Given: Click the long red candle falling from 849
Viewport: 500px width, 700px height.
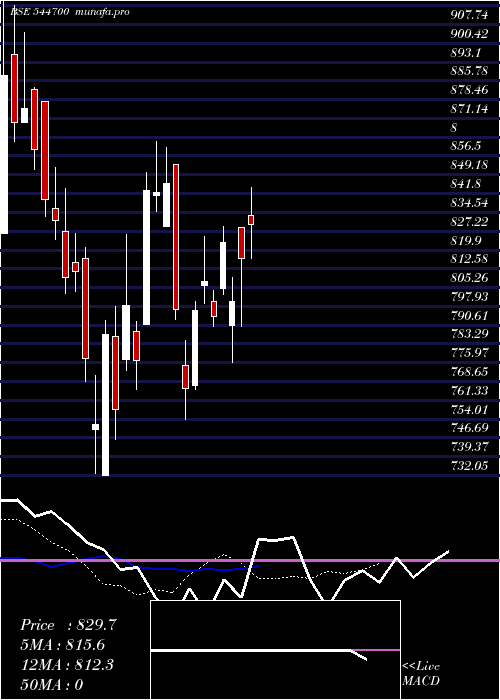Looking at the screenshot, I should tap(176, 237).
